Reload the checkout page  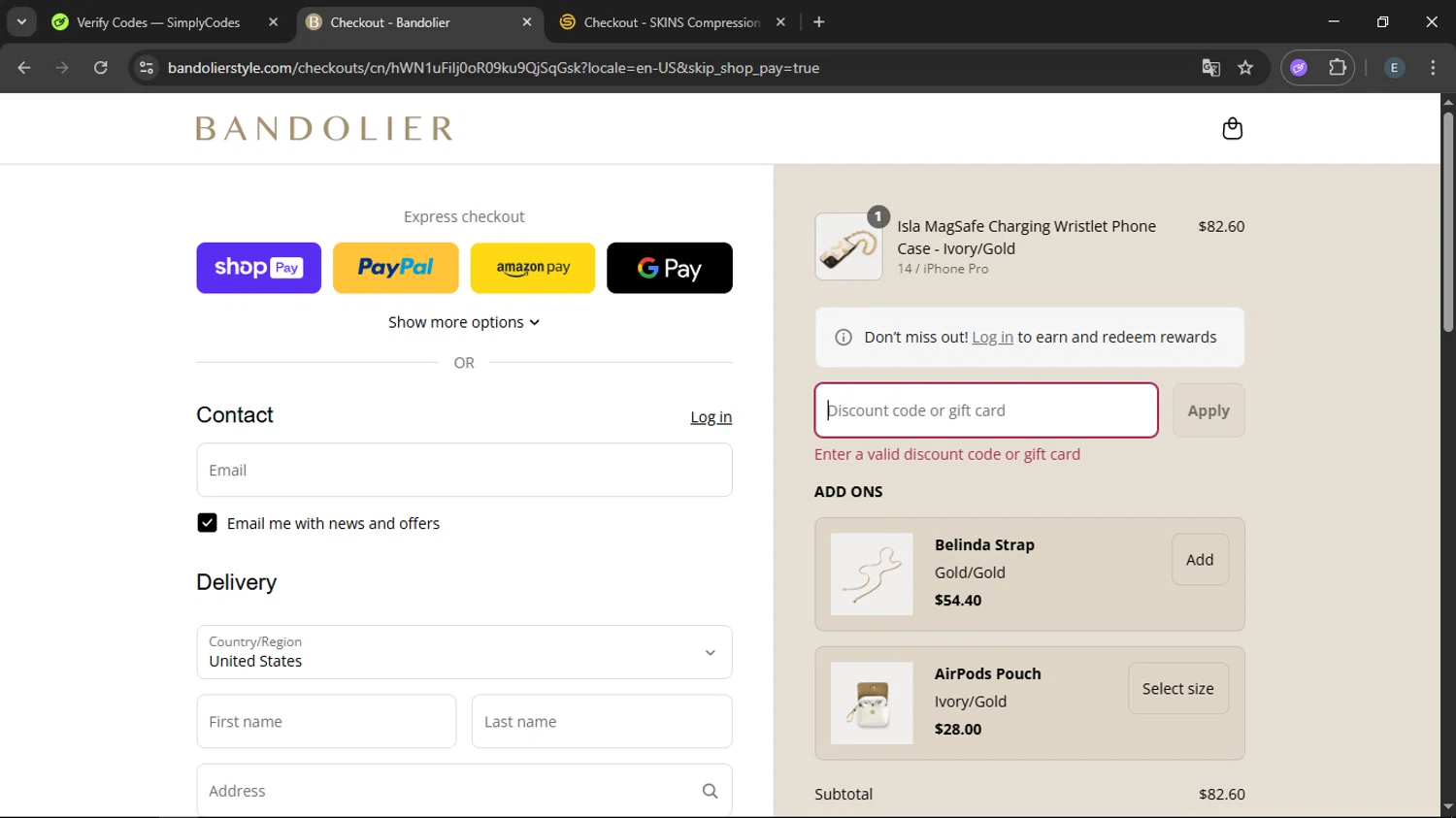coord(101,68)
